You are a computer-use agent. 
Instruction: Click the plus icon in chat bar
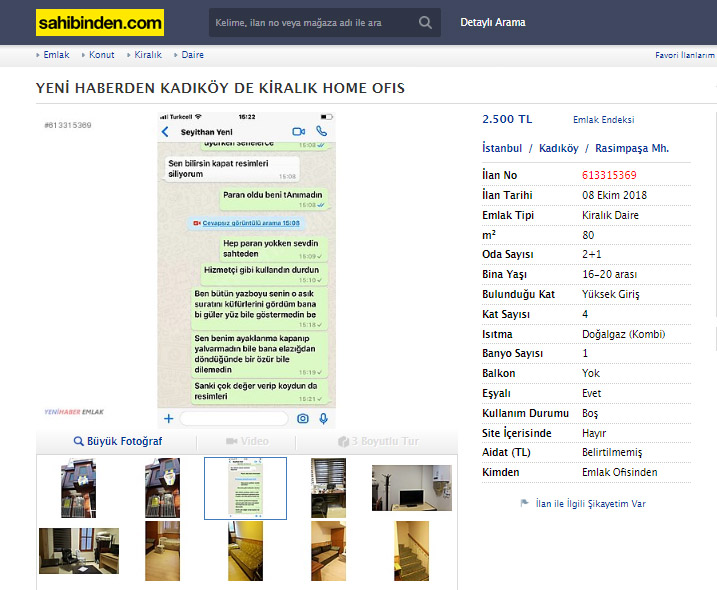168,418
